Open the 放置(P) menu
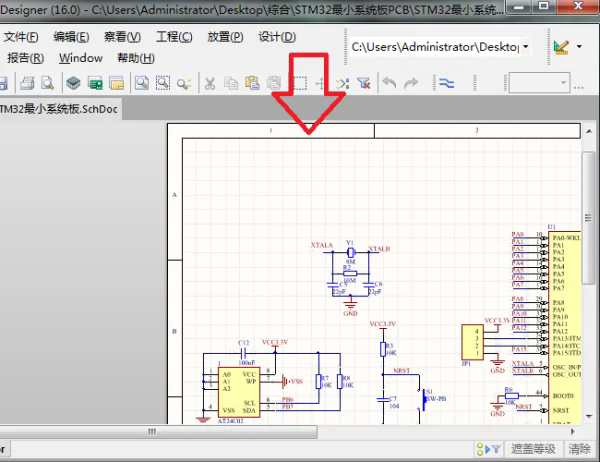Viewport: 600px width, 462px height. pyautogui.click(x=225, y=37)
